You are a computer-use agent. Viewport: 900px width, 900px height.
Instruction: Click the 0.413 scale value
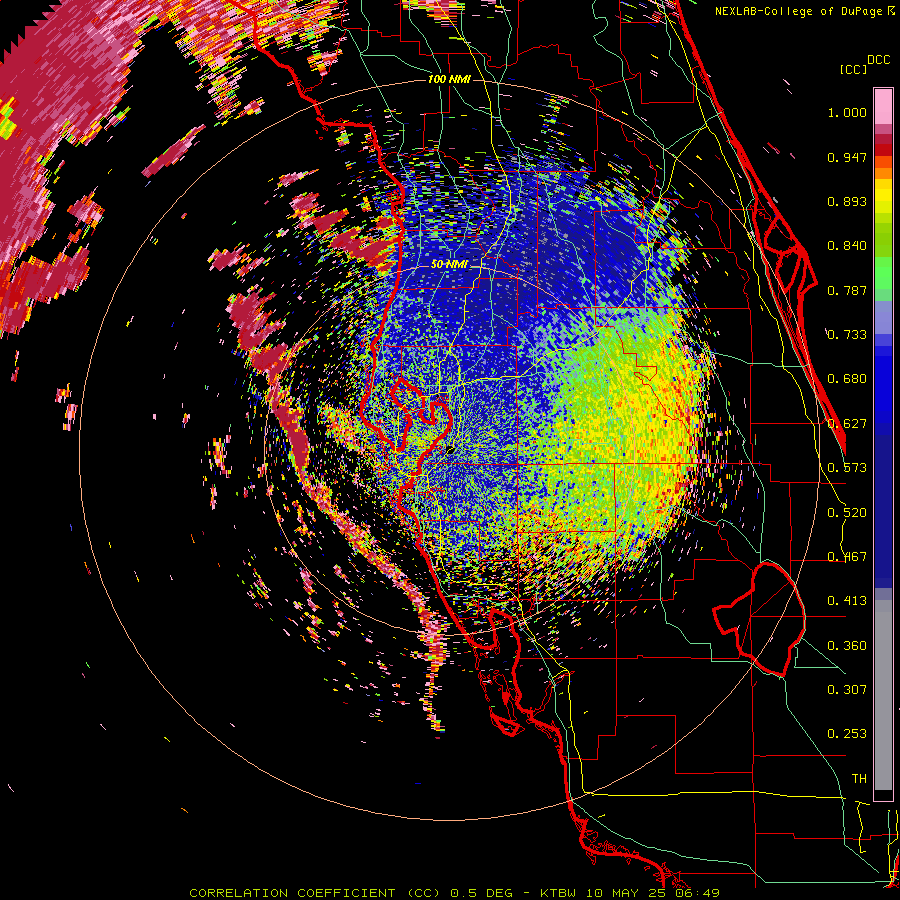[x=847, y=601]
